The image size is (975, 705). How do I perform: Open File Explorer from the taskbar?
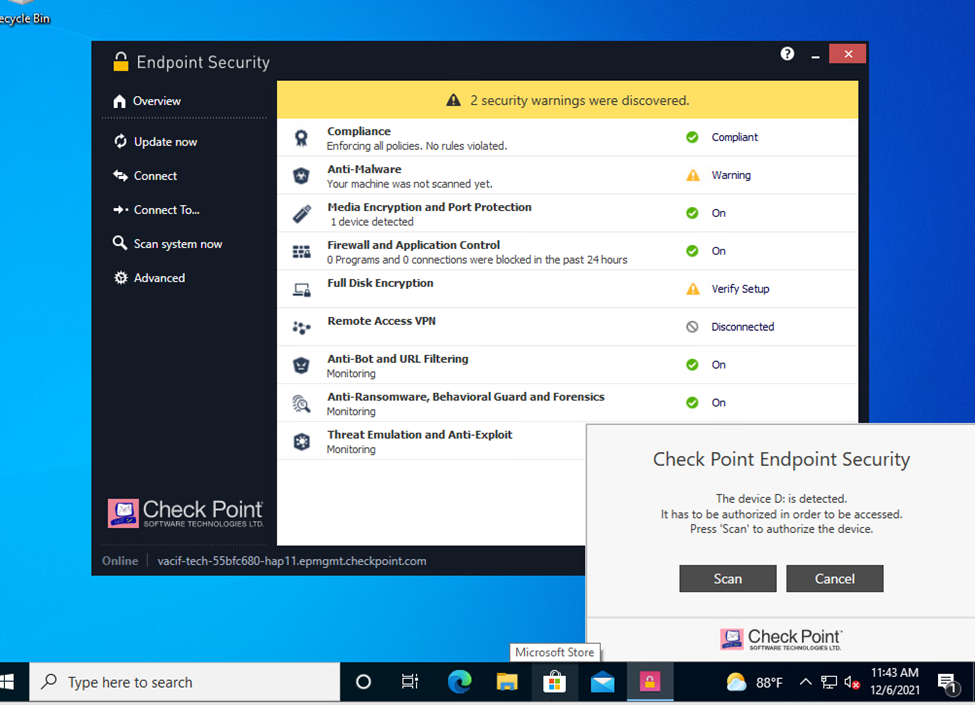pyautogui.click(x=507, y=682)
